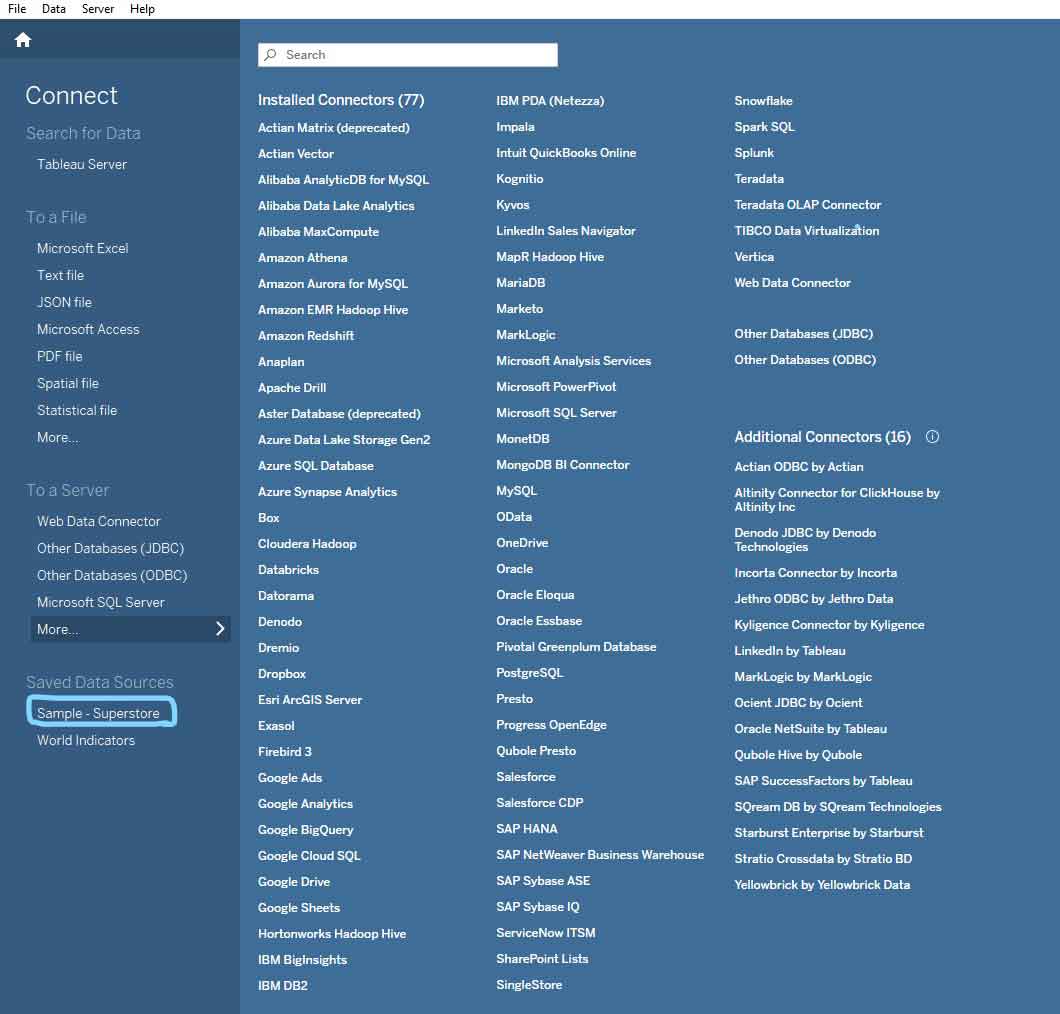
Task: Click the magnifier icon in search box
Action: click(x=270, y=55)
